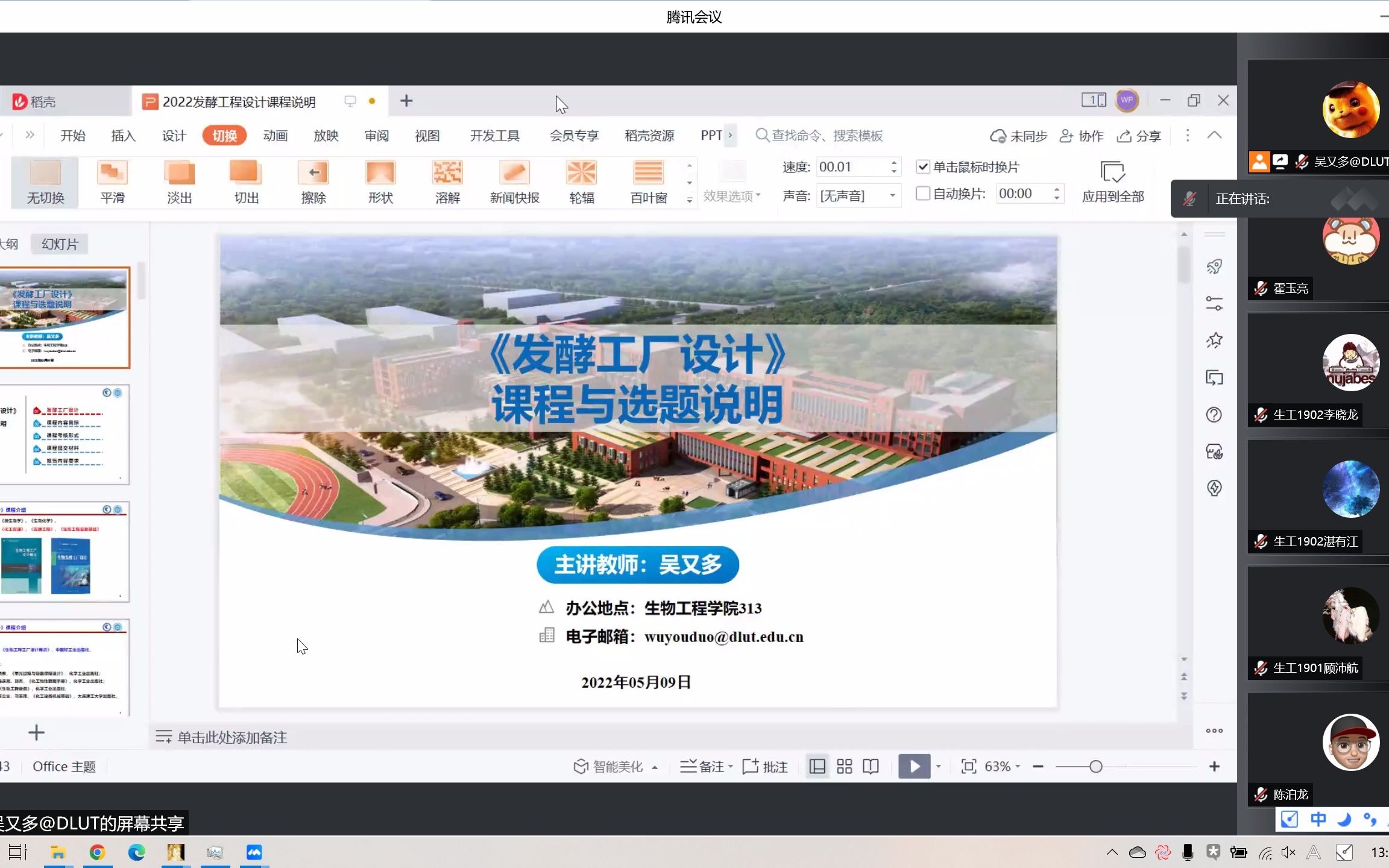
Task: Switch to normal view icon
Action: click(817, 766)
